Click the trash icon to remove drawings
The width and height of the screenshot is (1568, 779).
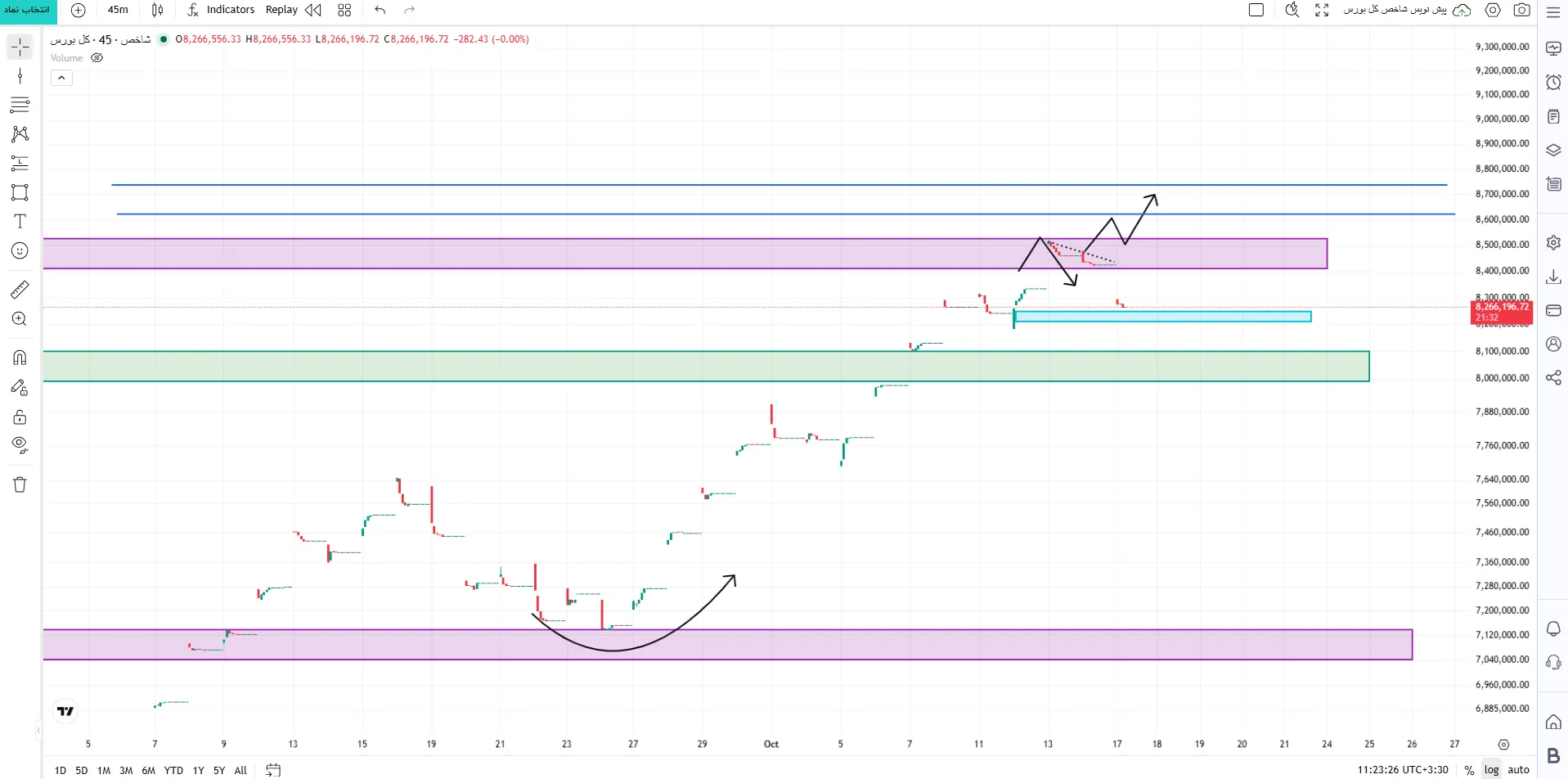20,484
